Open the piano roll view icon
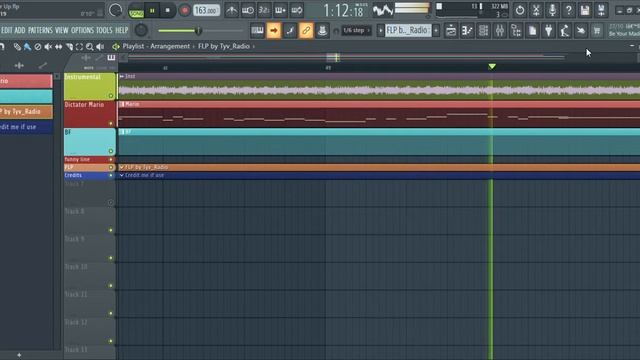Viewport: 640px width, 360px height. [467, 30]
